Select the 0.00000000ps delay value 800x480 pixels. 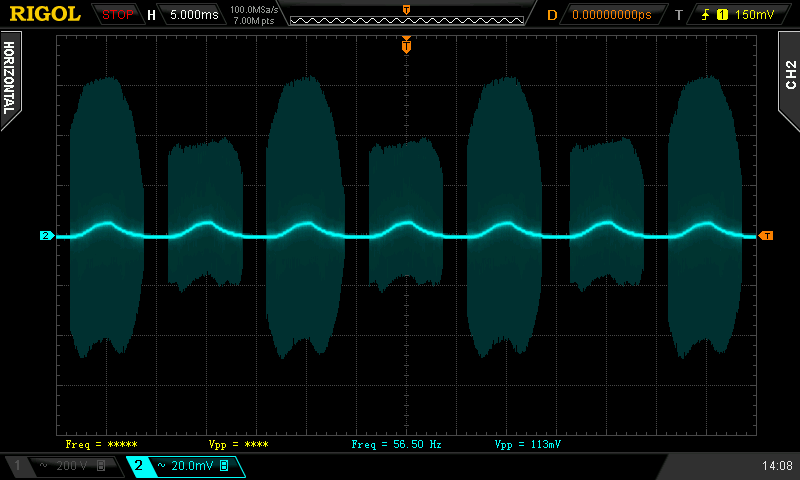click(611, 15)
